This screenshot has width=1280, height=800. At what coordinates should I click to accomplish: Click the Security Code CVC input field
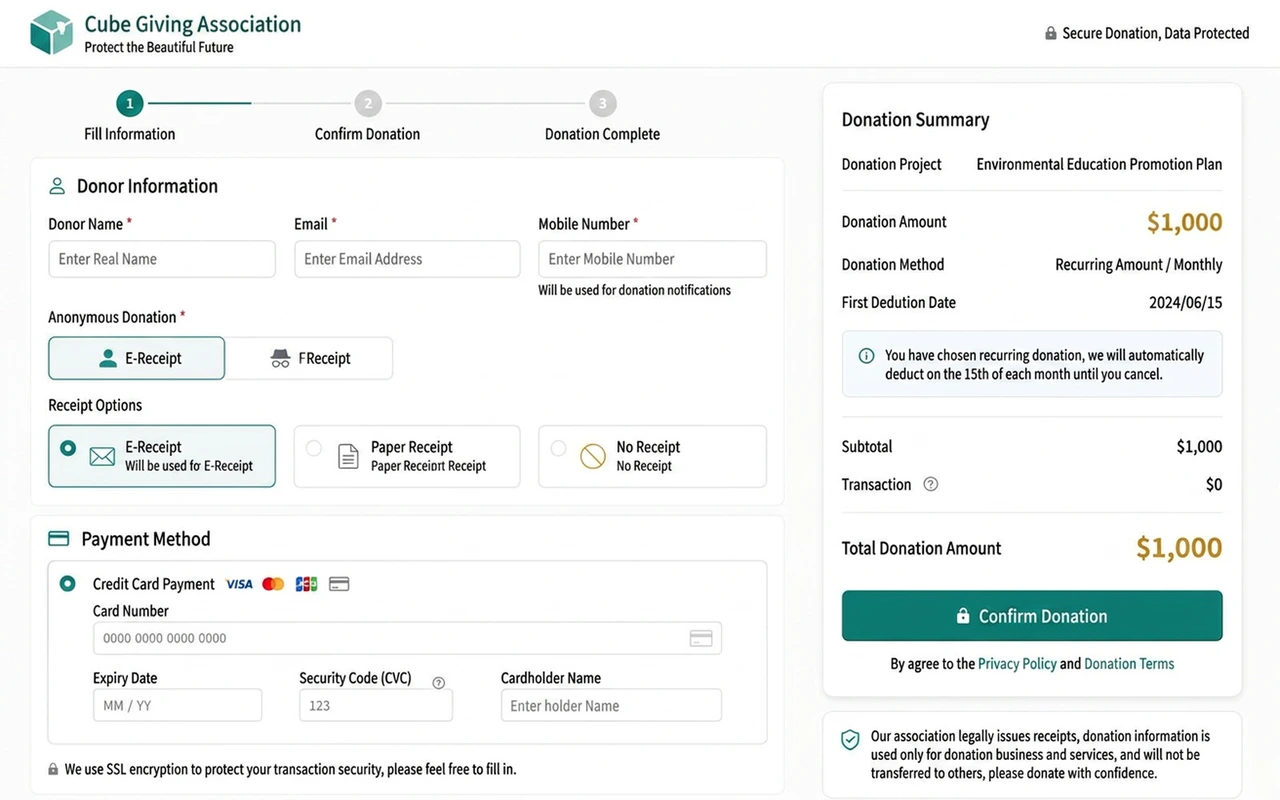[x=376, y=705]
